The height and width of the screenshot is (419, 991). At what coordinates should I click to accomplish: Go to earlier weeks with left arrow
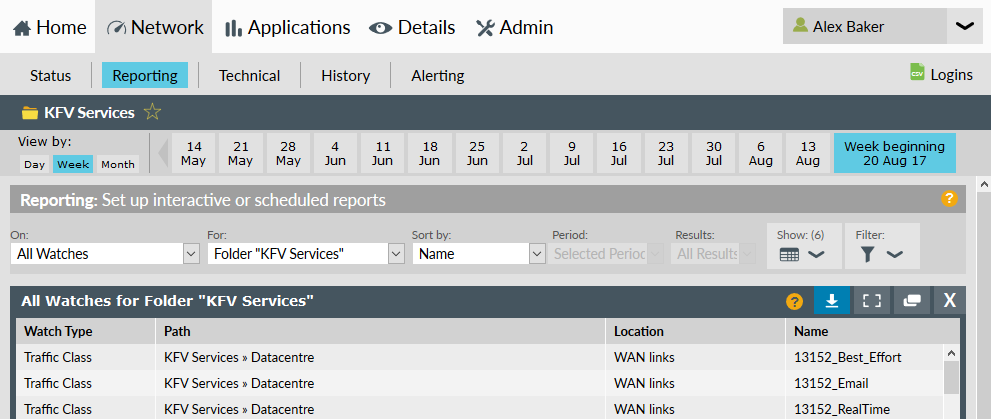click(x=163, y=153)
